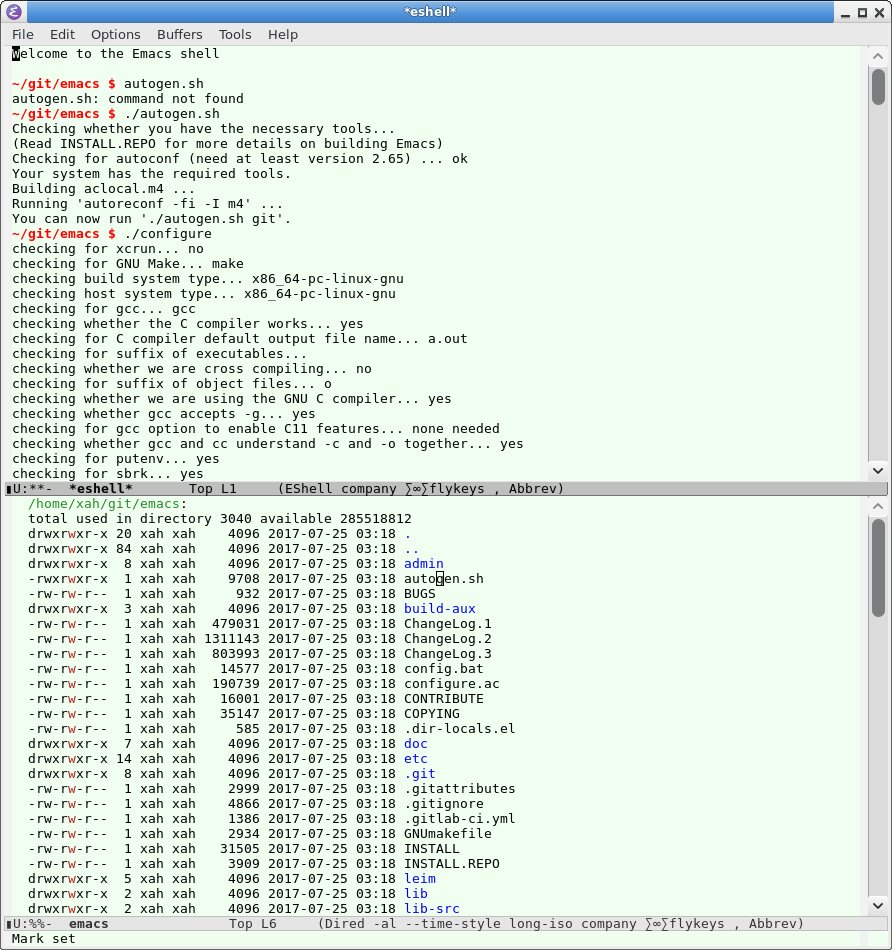Screen dimensions: 892x950
Task: Click the 'checking for sbrk... yes' line
Action: click(108, 473)
